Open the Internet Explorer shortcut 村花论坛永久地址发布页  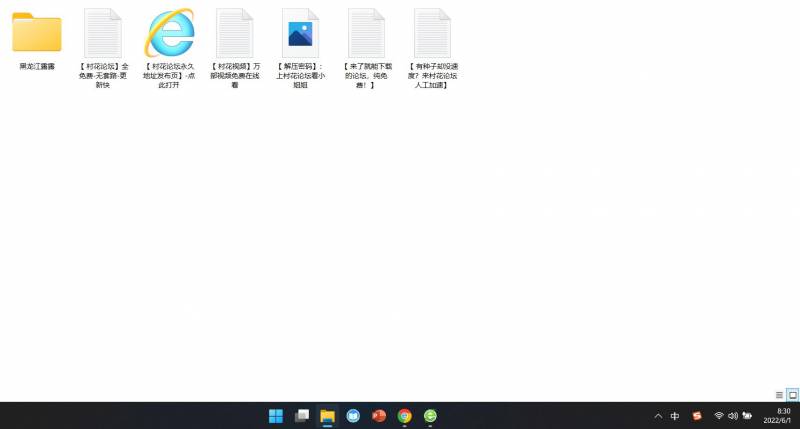(169, 34)
